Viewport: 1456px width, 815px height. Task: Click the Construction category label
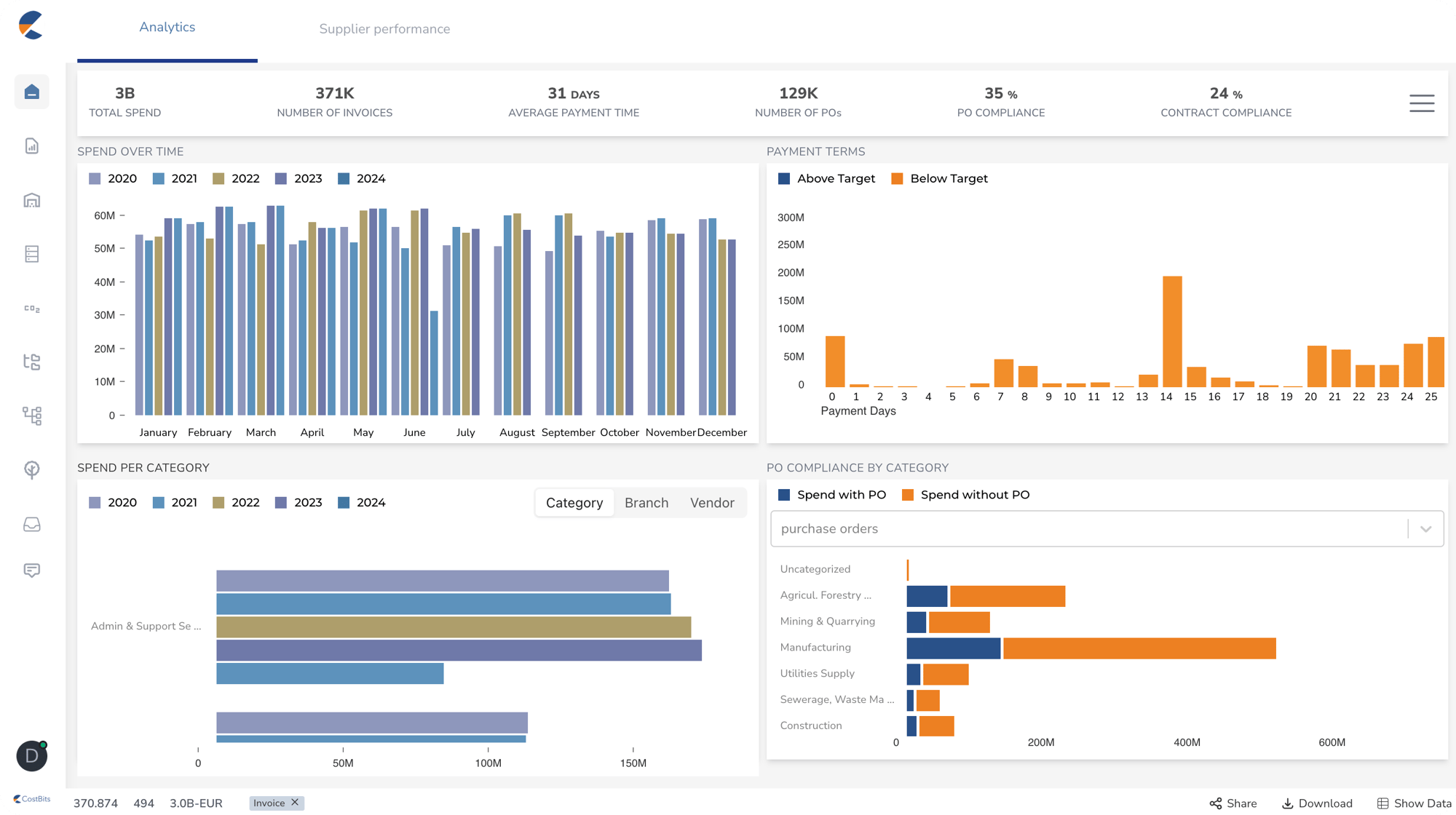(811, 725)
